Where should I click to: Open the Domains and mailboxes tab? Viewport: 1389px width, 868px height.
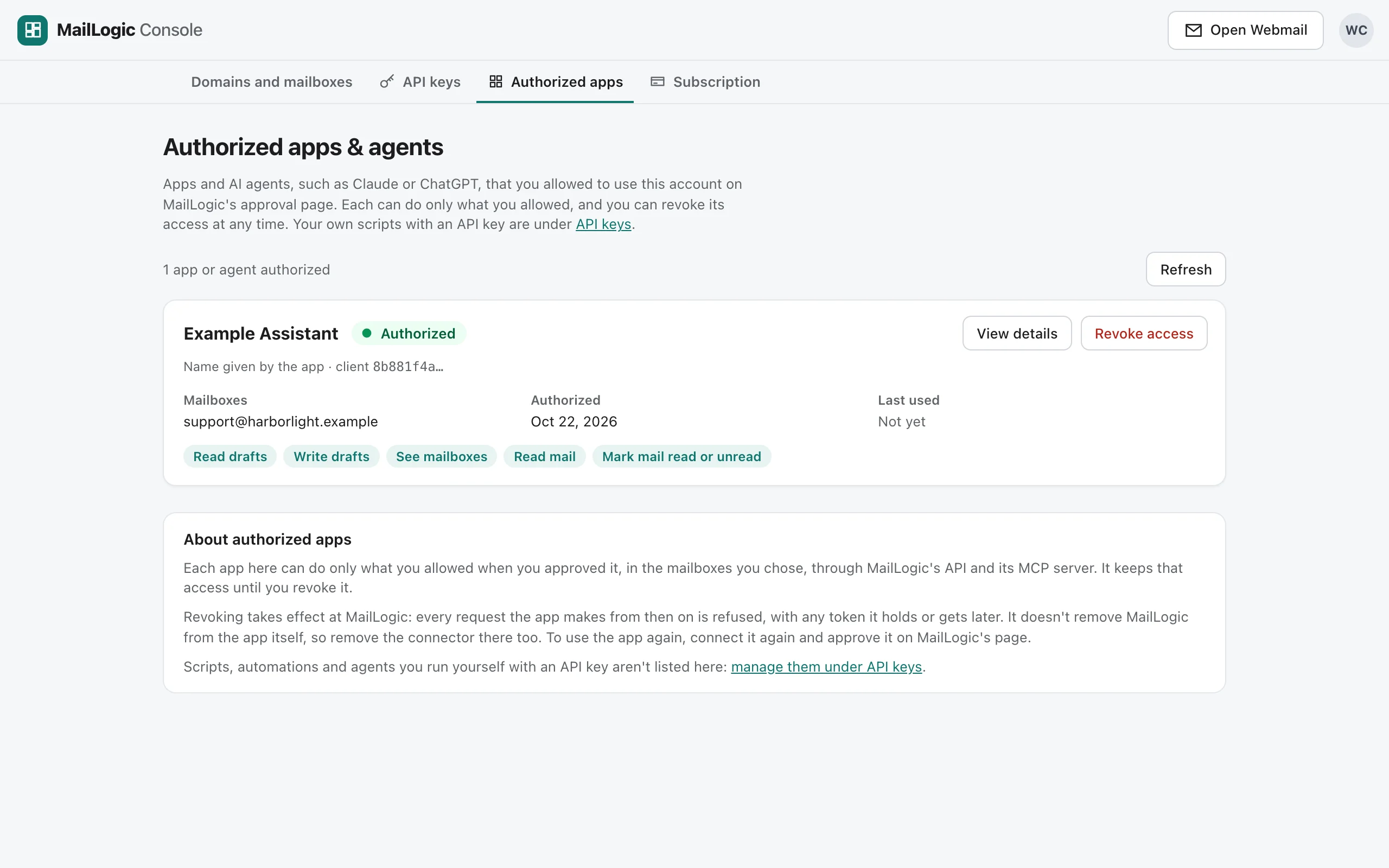click(x=271, y=81)
